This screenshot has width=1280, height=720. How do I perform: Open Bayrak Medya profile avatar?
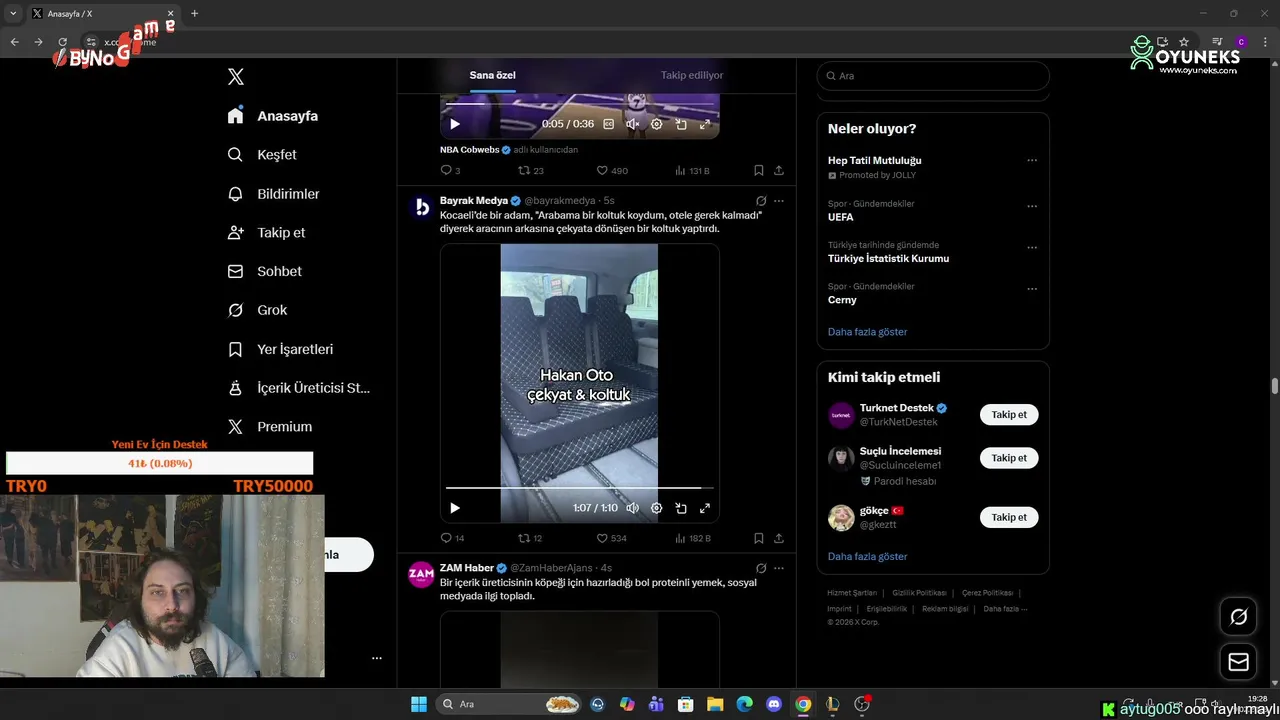click(422, 206)
